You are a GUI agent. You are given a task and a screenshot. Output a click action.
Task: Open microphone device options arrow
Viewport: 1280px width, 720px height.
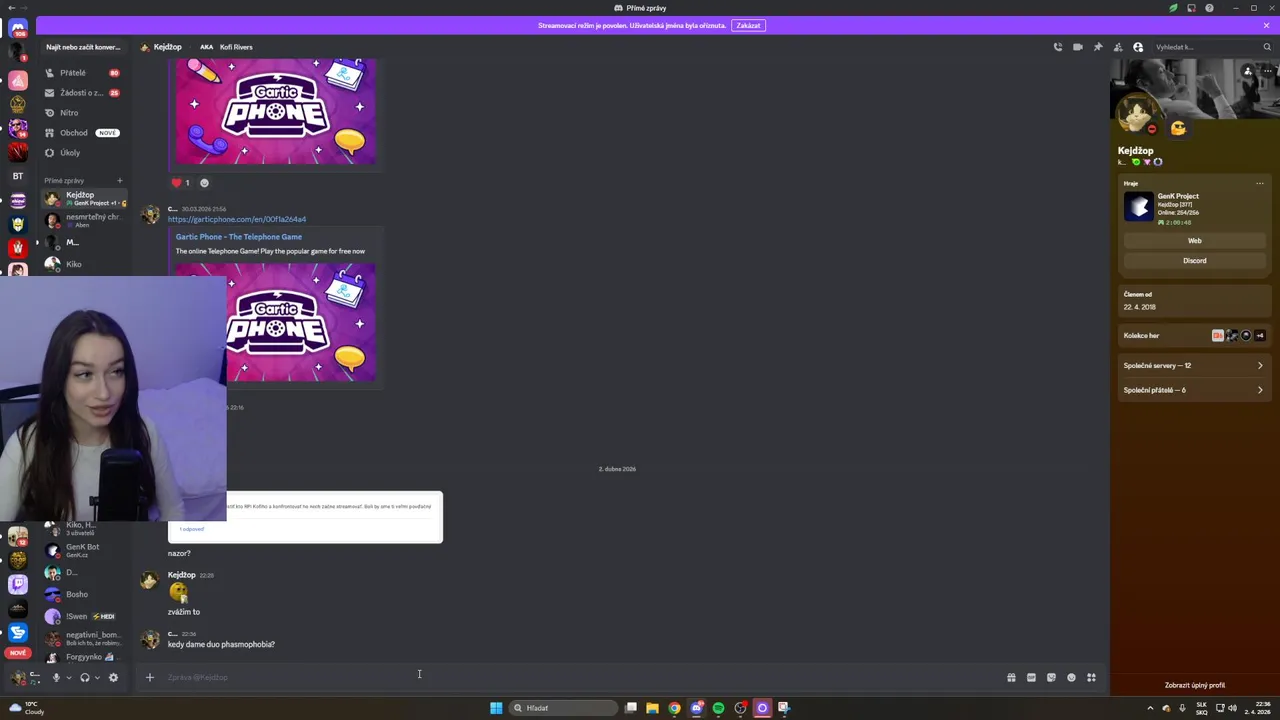tap(68, 678)
